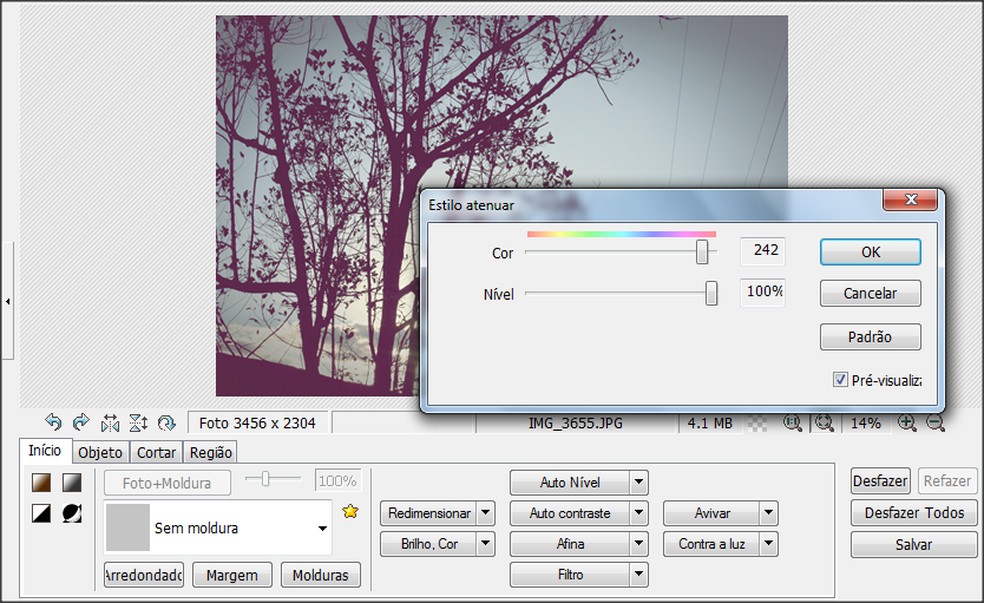Click the Foto 3456 x 2304 size label

pos(257,423)
